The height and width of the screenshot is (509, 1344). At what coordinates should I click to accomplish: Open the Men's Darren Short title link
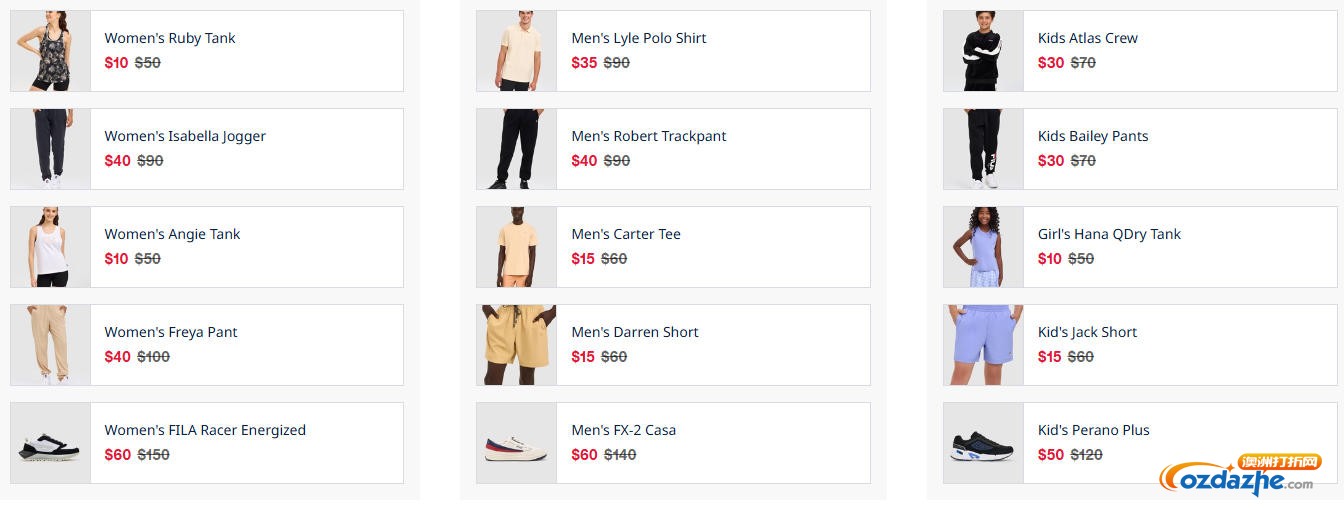634,332
